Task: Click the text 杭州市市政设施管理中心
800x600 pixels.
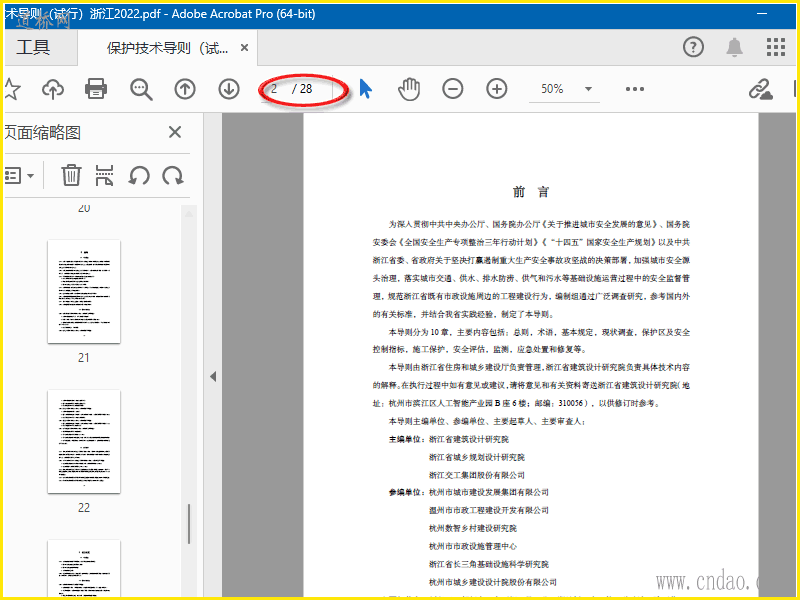Action: click(x=473, y=546)
